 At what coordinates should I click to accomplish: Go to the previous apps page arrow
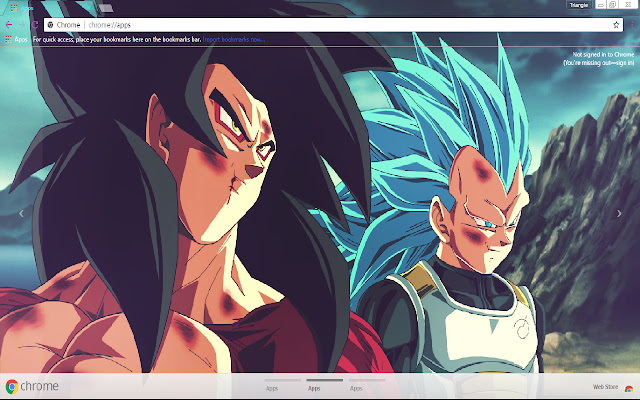point(21,213)
